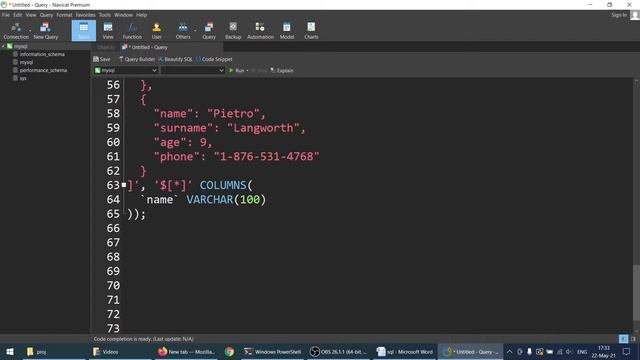Select the mysql connection in tree
640x360 pixels.
tap(20, 46)
